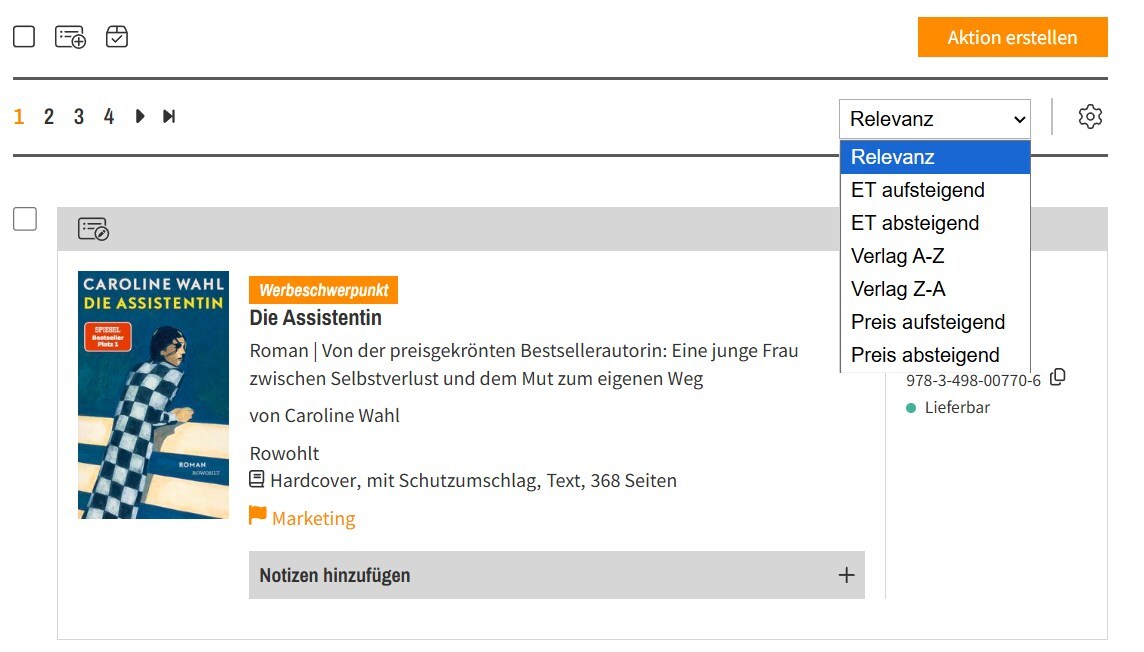Check the box beside Die Assistentin entry

pyautogui.click(x=25, y=219)
